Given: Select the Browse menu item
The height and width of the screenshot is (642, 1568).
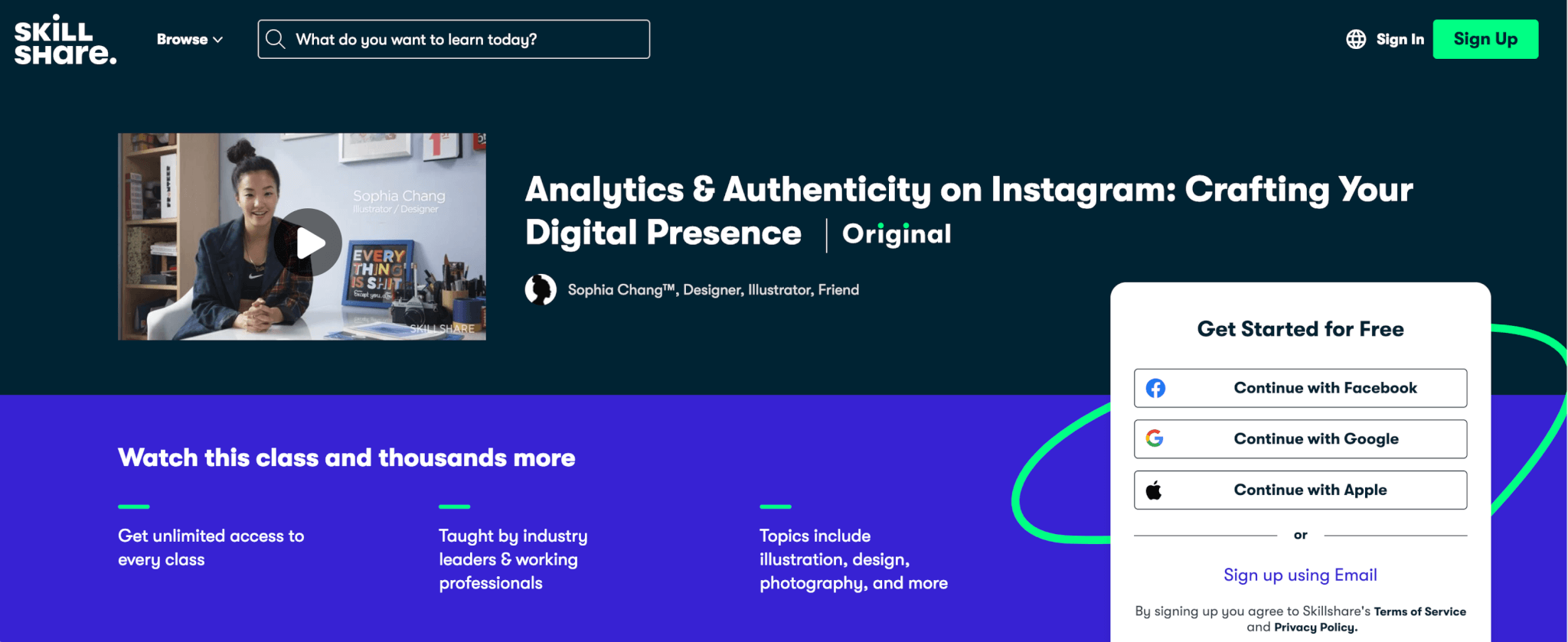Looking at the screenshot, I should (182, 39).
